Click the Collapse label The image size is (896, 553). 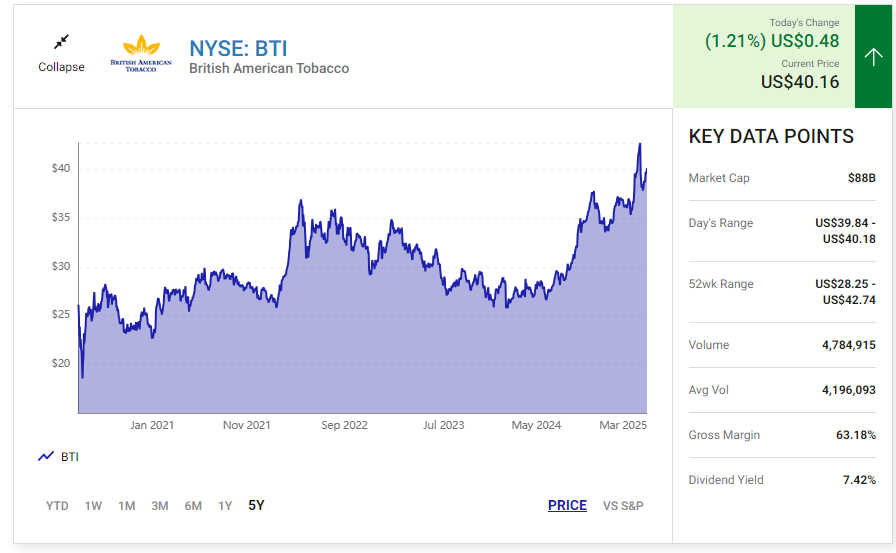61,67
